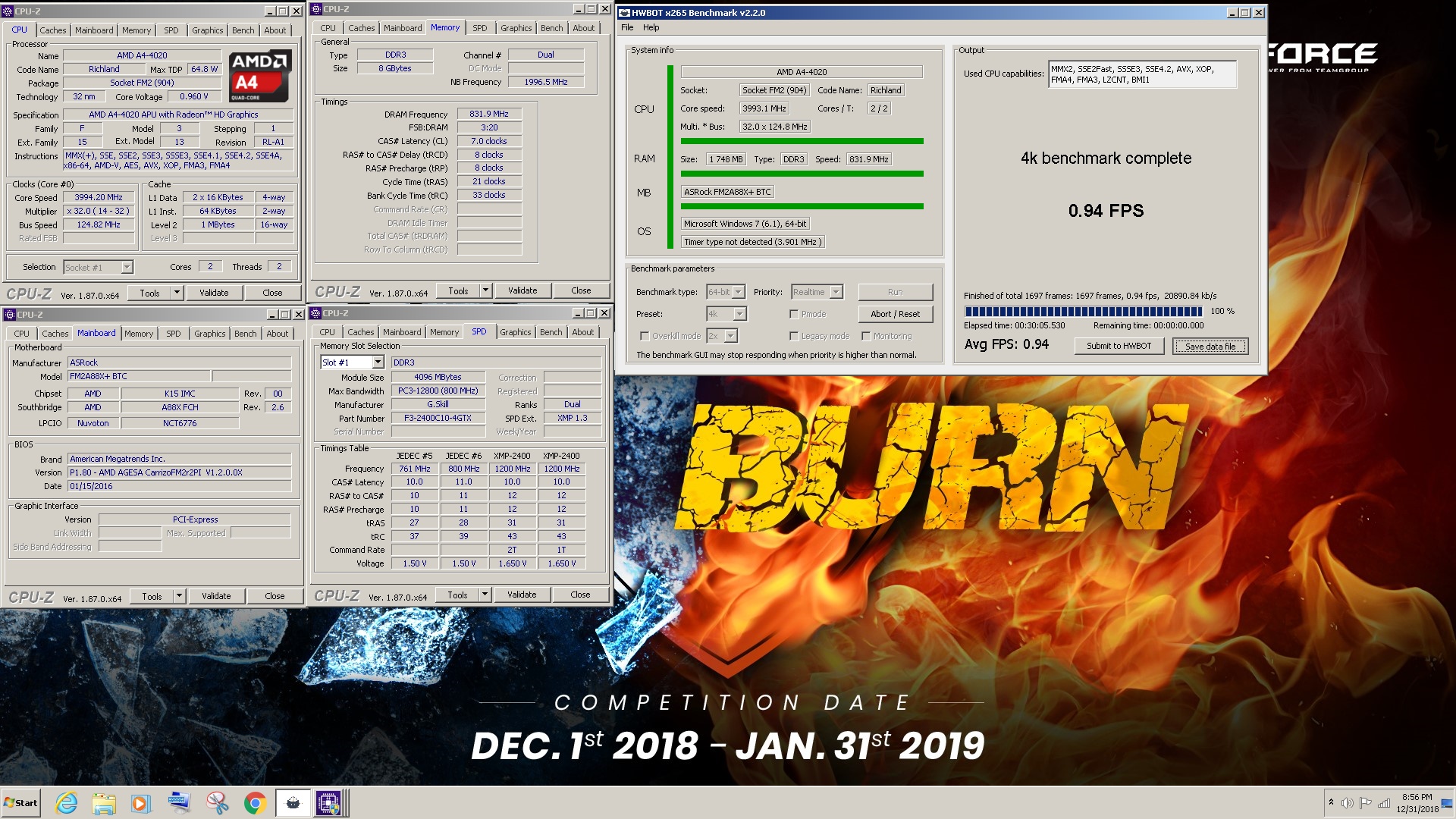
Task: Toggle the Legacy mode checkbox
Action: point(794,336)
